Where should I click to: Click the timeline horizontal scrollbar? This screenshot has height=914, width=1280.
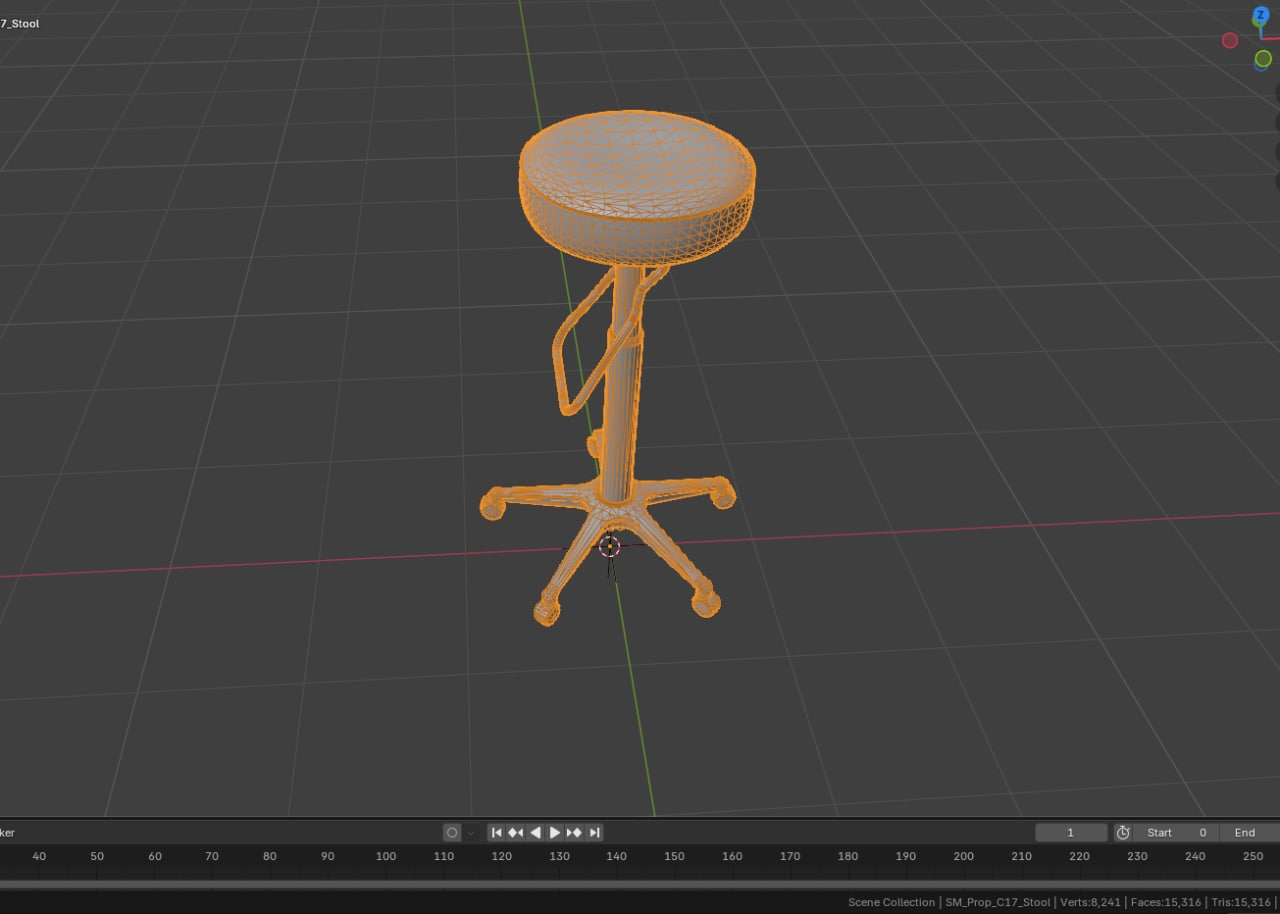click(640, 884)
